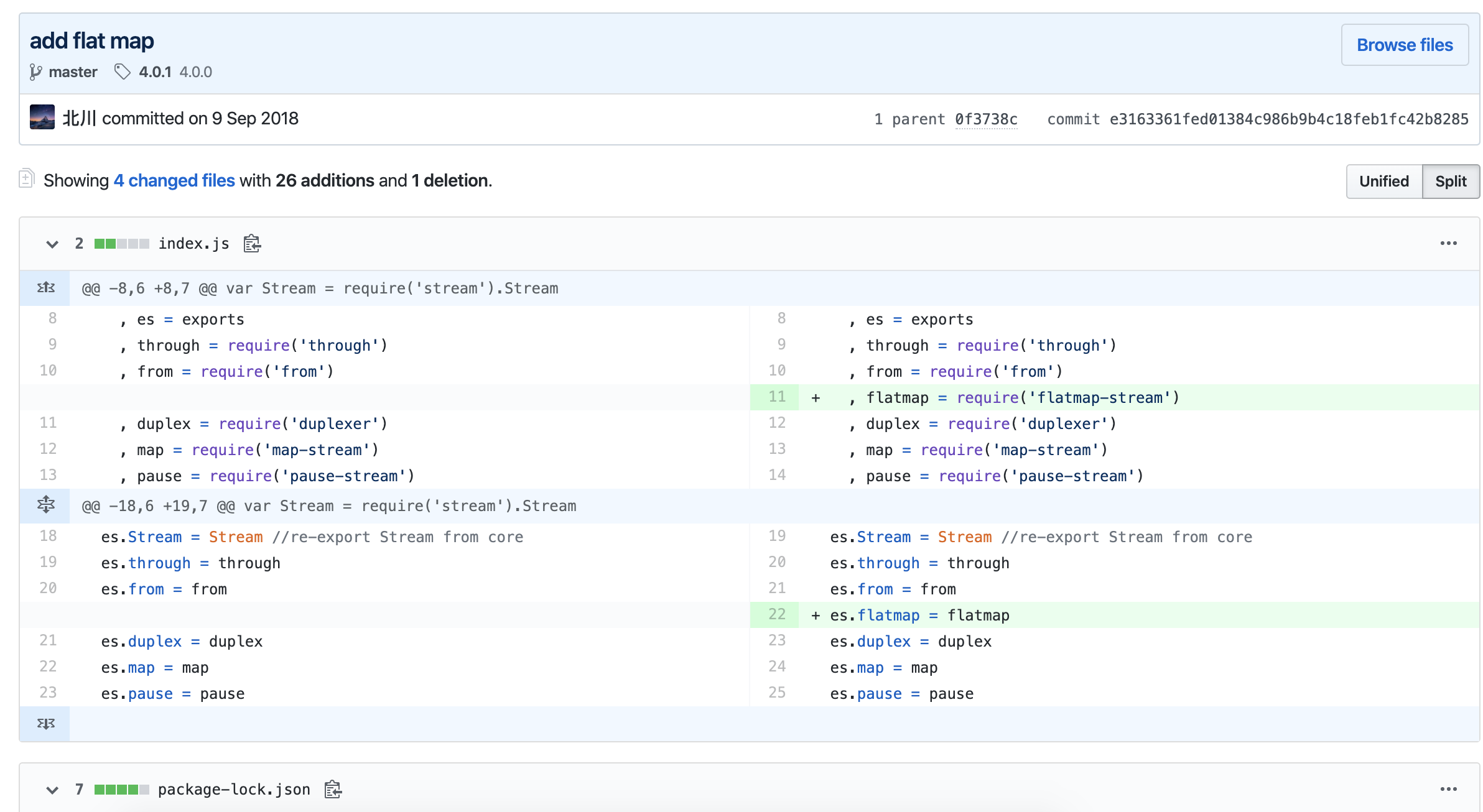Click the committer avatar thumbnail
1483x812 pixels.
click(x=42, y=117)
